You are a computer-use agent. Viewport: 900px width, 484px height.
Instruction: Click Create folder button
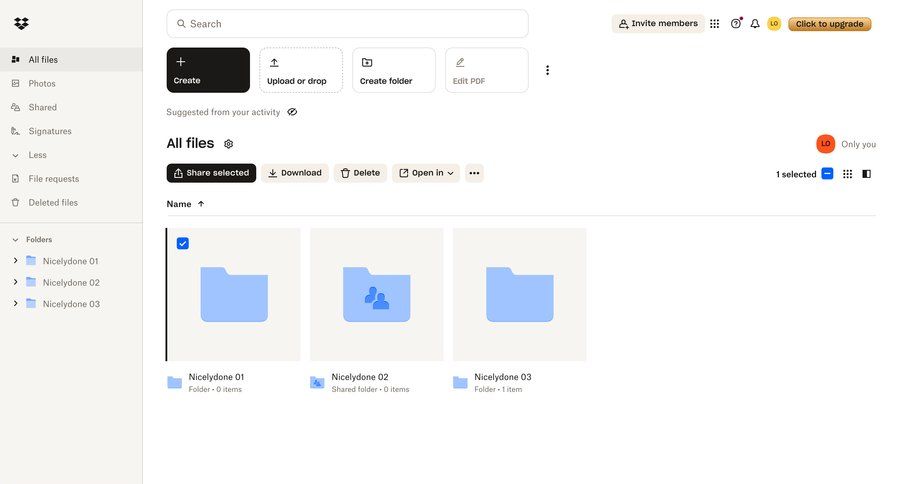(x=394, y=70)
